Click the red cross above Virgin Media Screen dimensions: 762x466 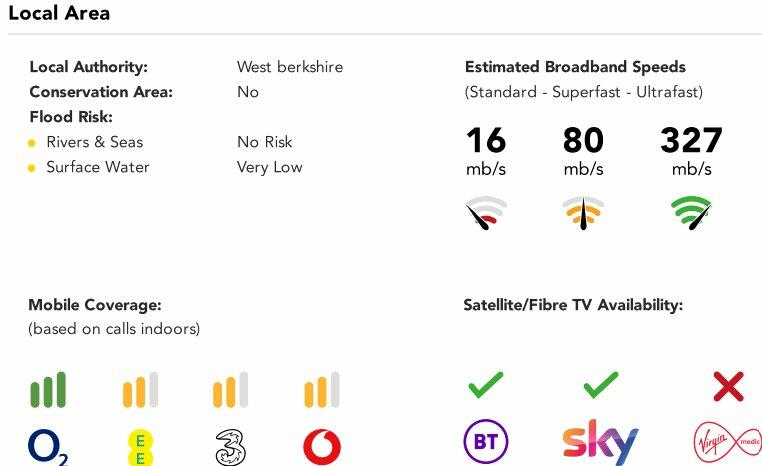(x=728, y=385)
